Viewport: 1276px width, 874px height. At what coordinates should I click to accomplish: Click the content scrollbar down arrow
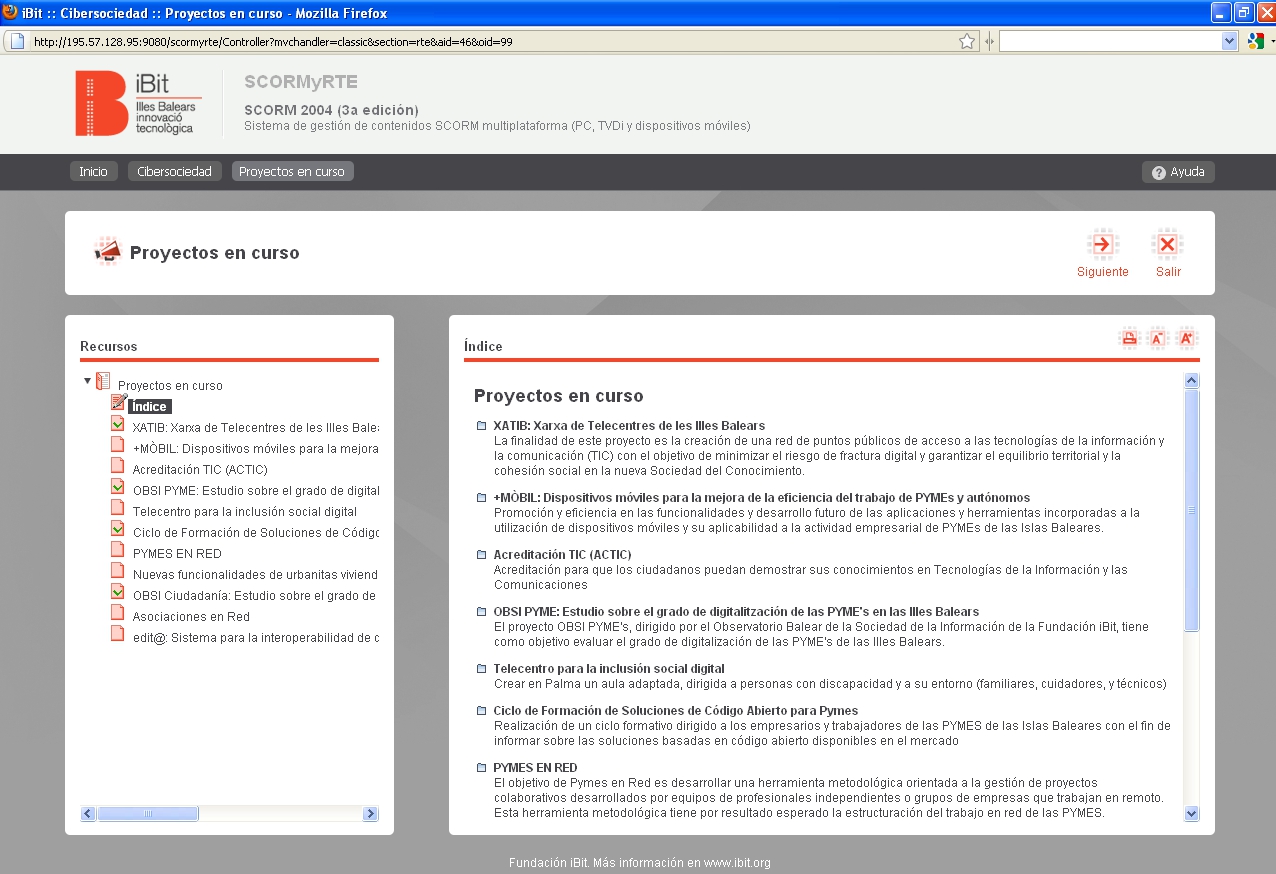[x=1191, y=814]
